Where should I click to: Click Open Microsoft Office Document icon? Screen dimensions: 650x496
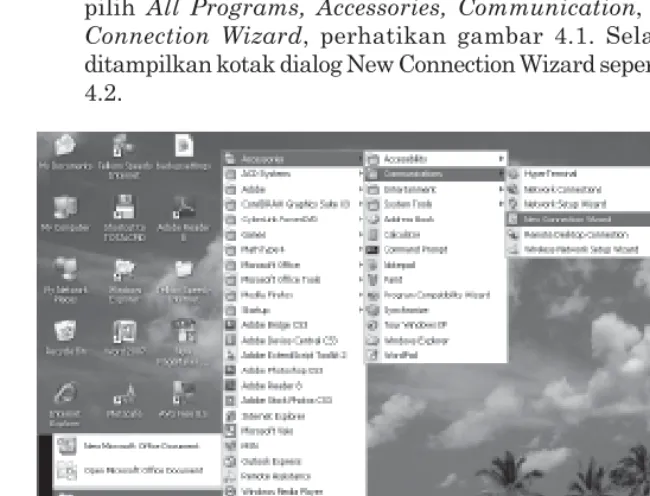67,471
